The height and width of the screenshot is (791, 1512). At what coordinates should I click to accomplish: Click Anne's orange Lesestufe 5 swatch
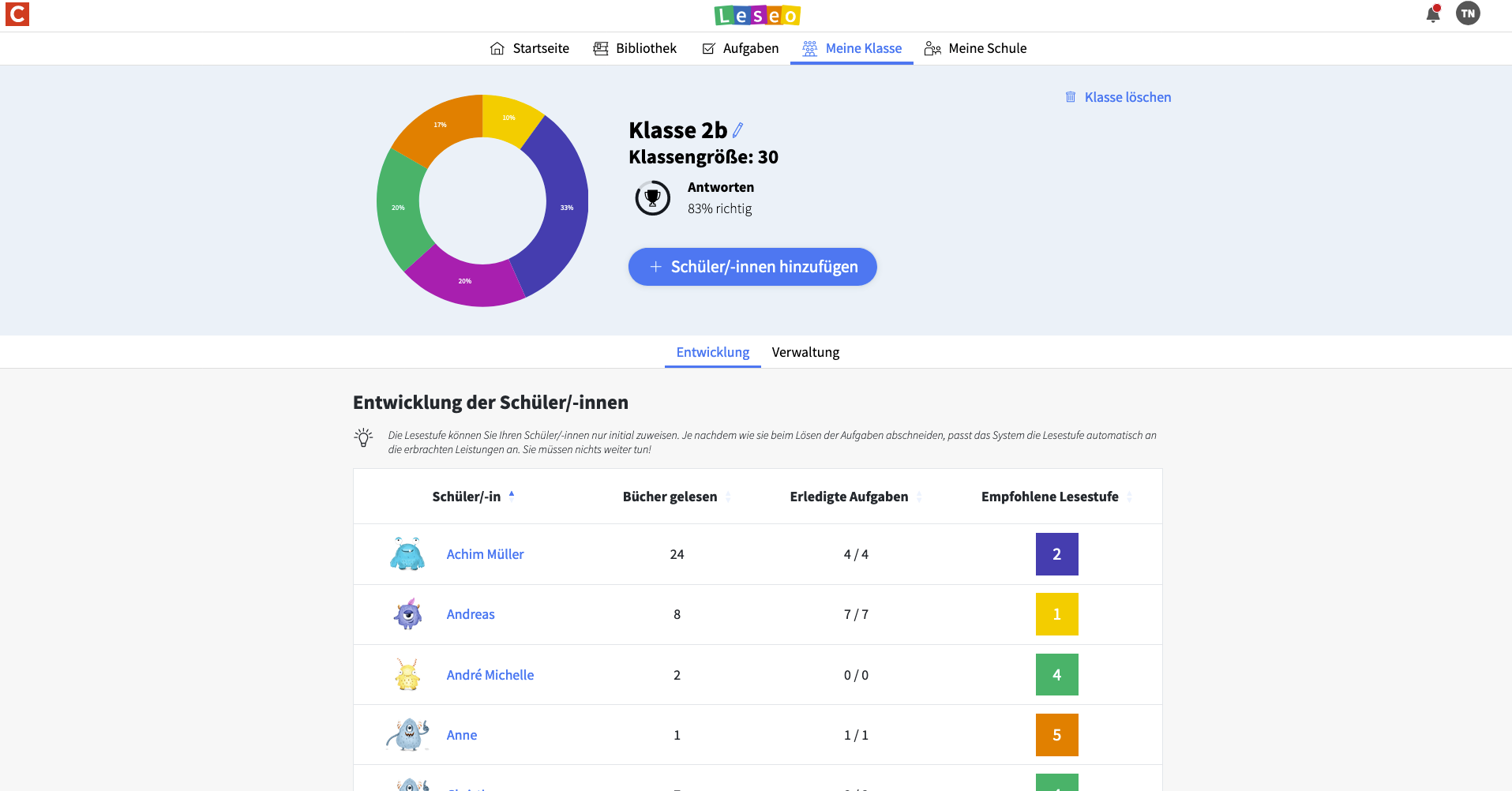pyautogui.click(x=1056, y=735)
